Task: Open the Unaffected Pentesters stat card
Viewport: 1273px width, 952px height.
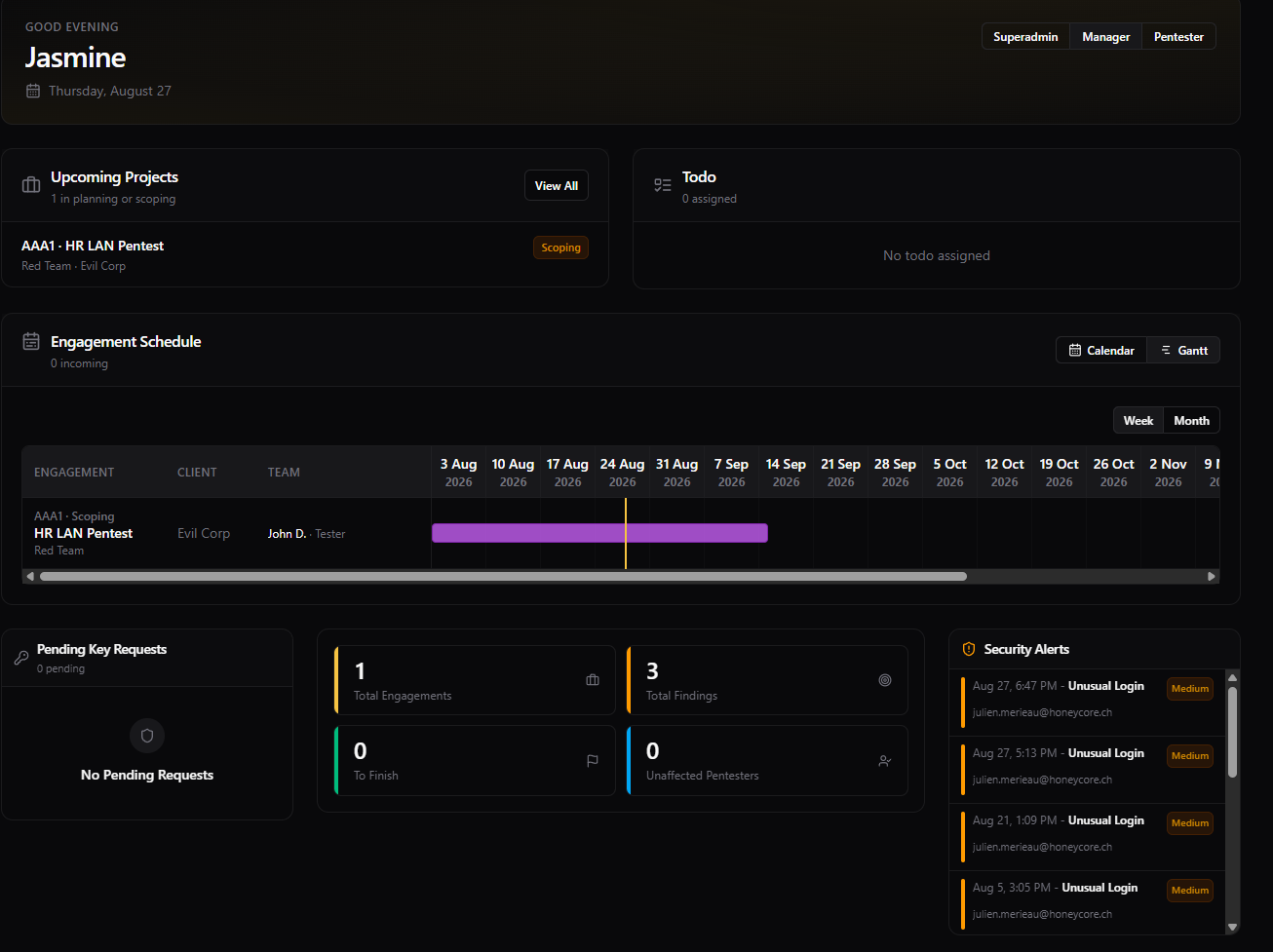Action: click(767, 761)
